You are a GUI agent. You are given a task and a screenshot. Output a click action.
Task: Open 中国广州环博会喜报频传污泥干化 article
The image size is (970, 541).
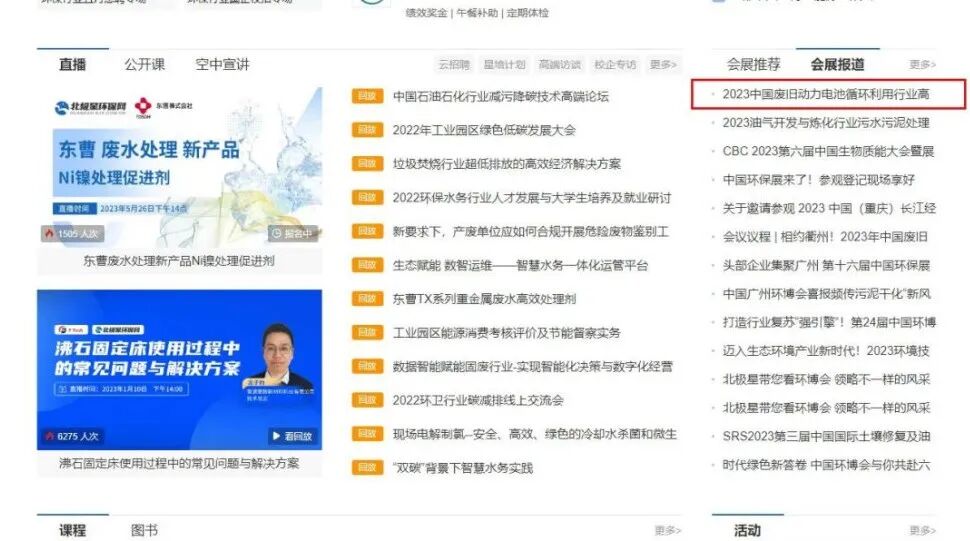tap(826, 294)
